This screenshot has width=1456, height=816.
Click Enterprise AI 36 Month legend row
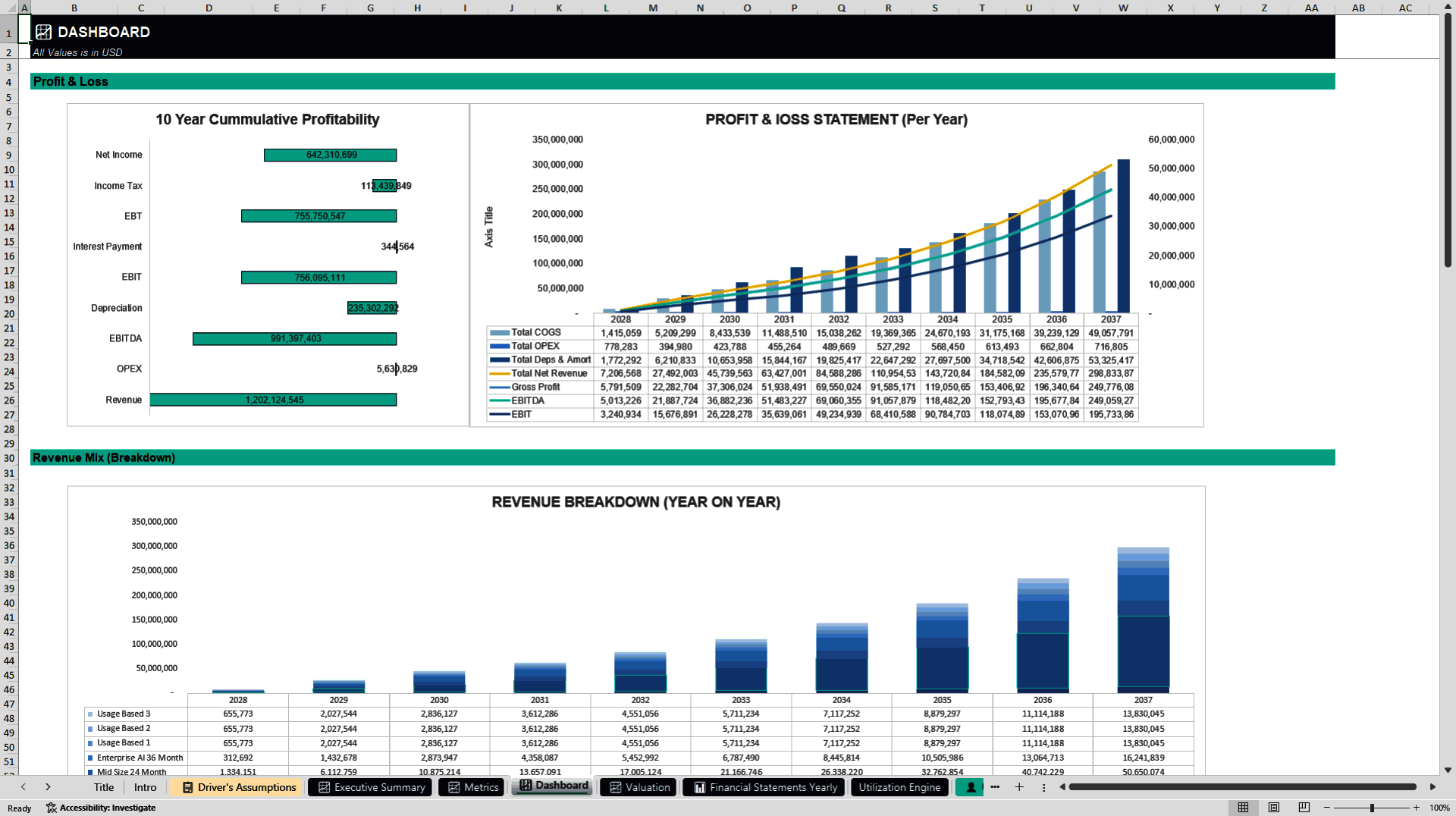135,758
